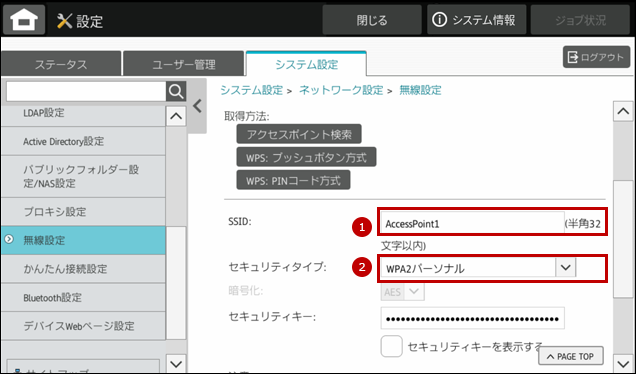Open Bluetooth設定 menu item
Screen dimensions: 636x374
83,297
